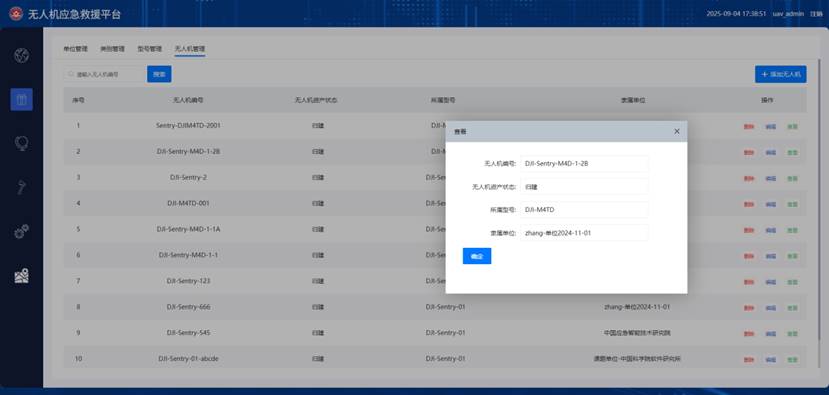View row 6 DJI-Sentry-M4D-1-1 details
The width and height of the screenshot is (829, 395).
(792, 256)
